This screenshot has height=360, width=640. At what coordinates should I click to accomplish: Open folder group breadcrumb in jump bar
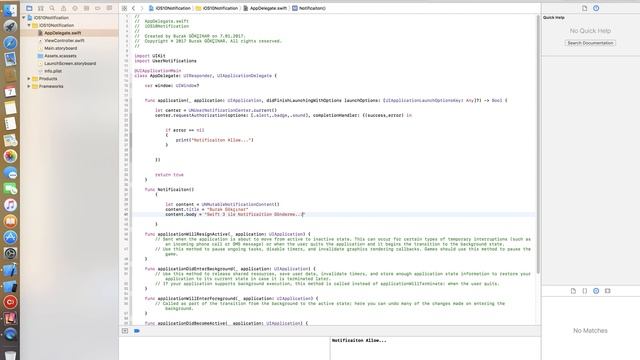(x=217, y=8)
